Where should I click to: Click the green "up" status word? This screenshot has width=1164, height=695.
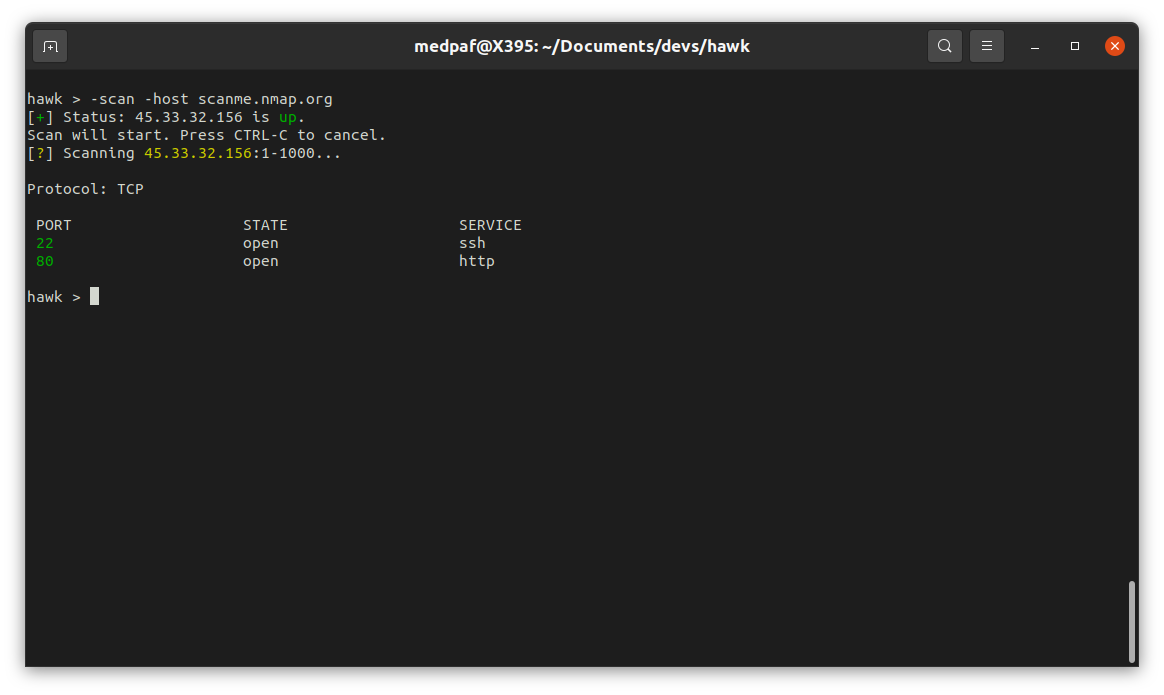[x=287, y=117]
